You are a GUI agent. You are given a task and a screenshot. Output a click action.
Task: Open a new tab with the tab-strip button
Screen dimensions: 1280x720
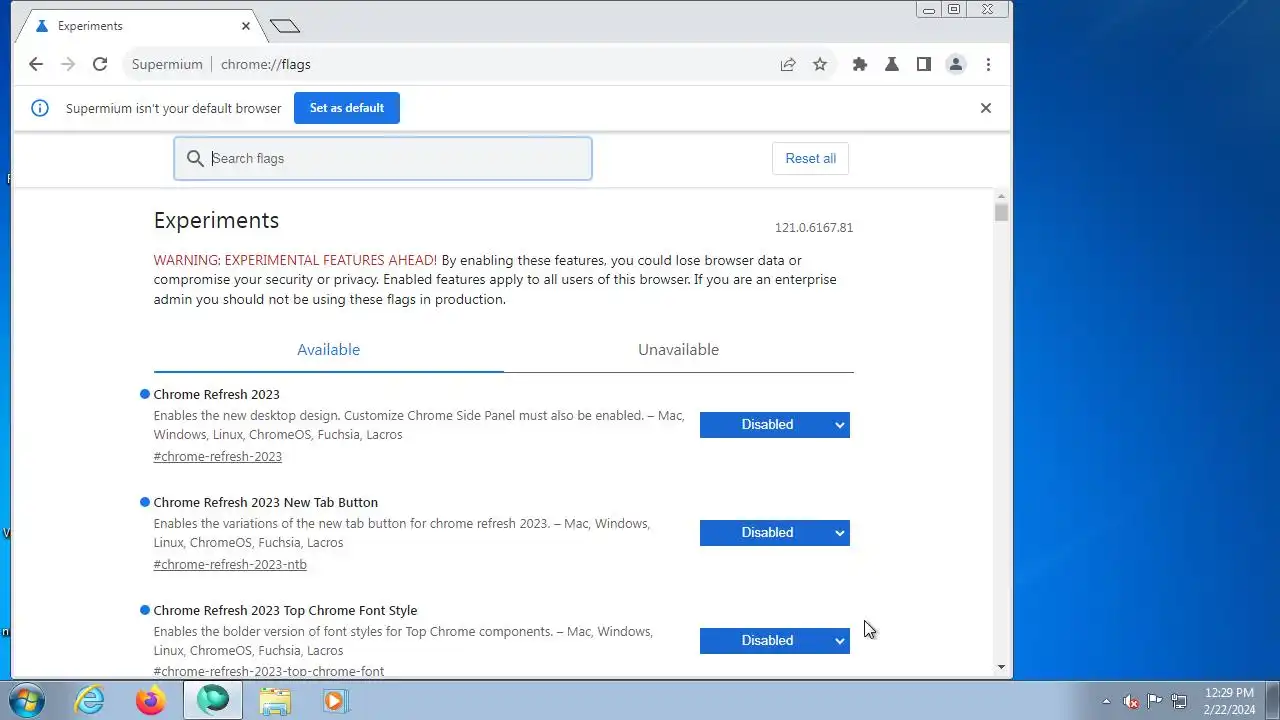[285, 26]
